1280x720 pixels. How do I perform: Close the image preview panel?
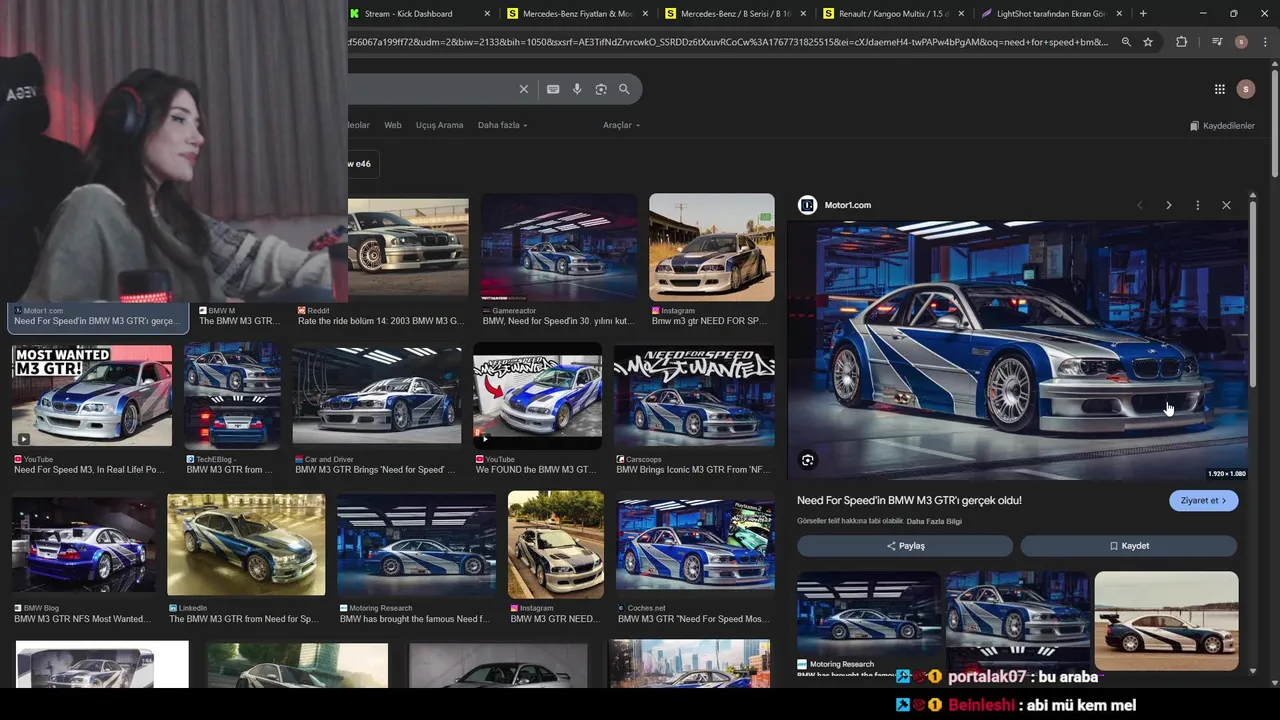(1226, 205)
